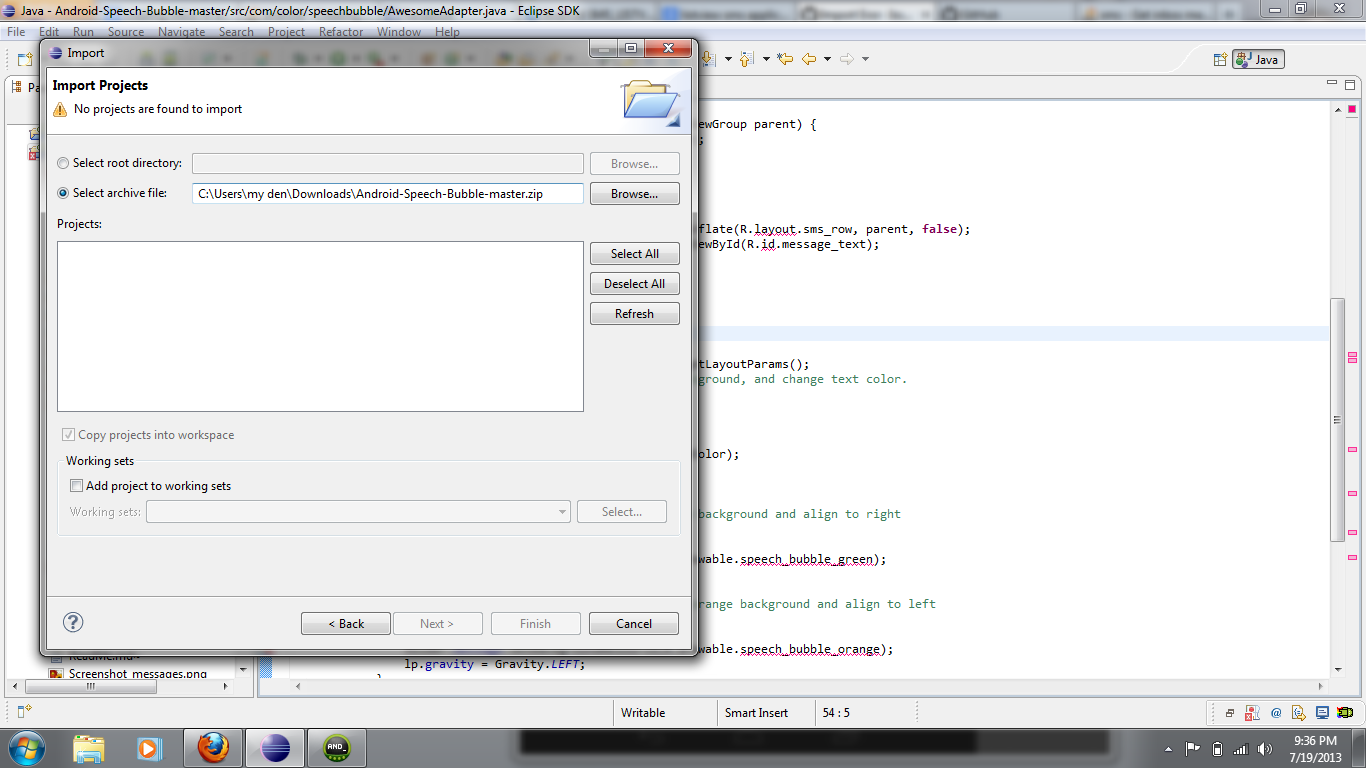The image size is (1366, 768).
Task: Click archive file path input field
Action: [x=387, y=193]
